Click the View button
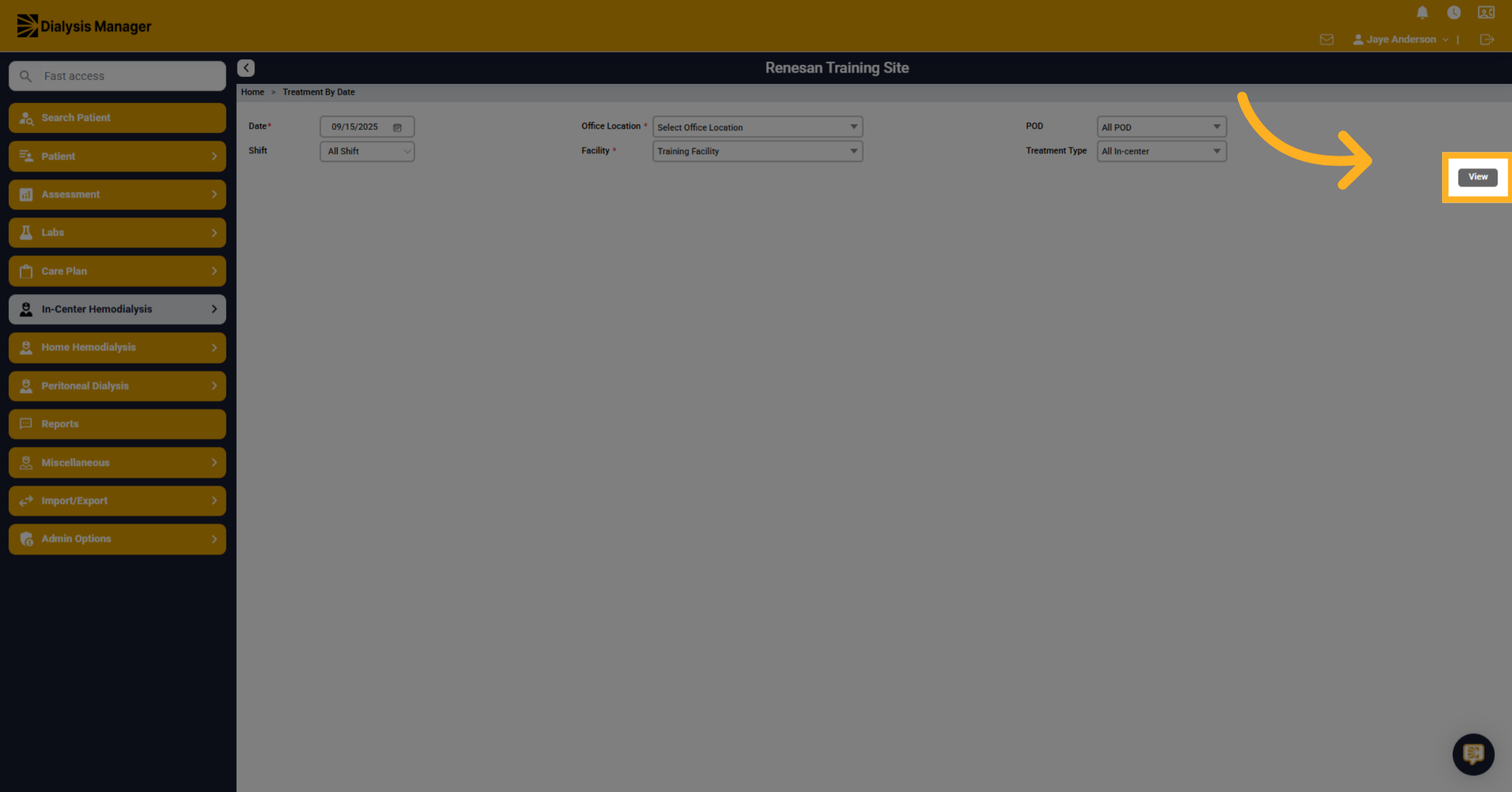Image resolution: width=1512 pixels, height=792 pixels. (1477, 177)
